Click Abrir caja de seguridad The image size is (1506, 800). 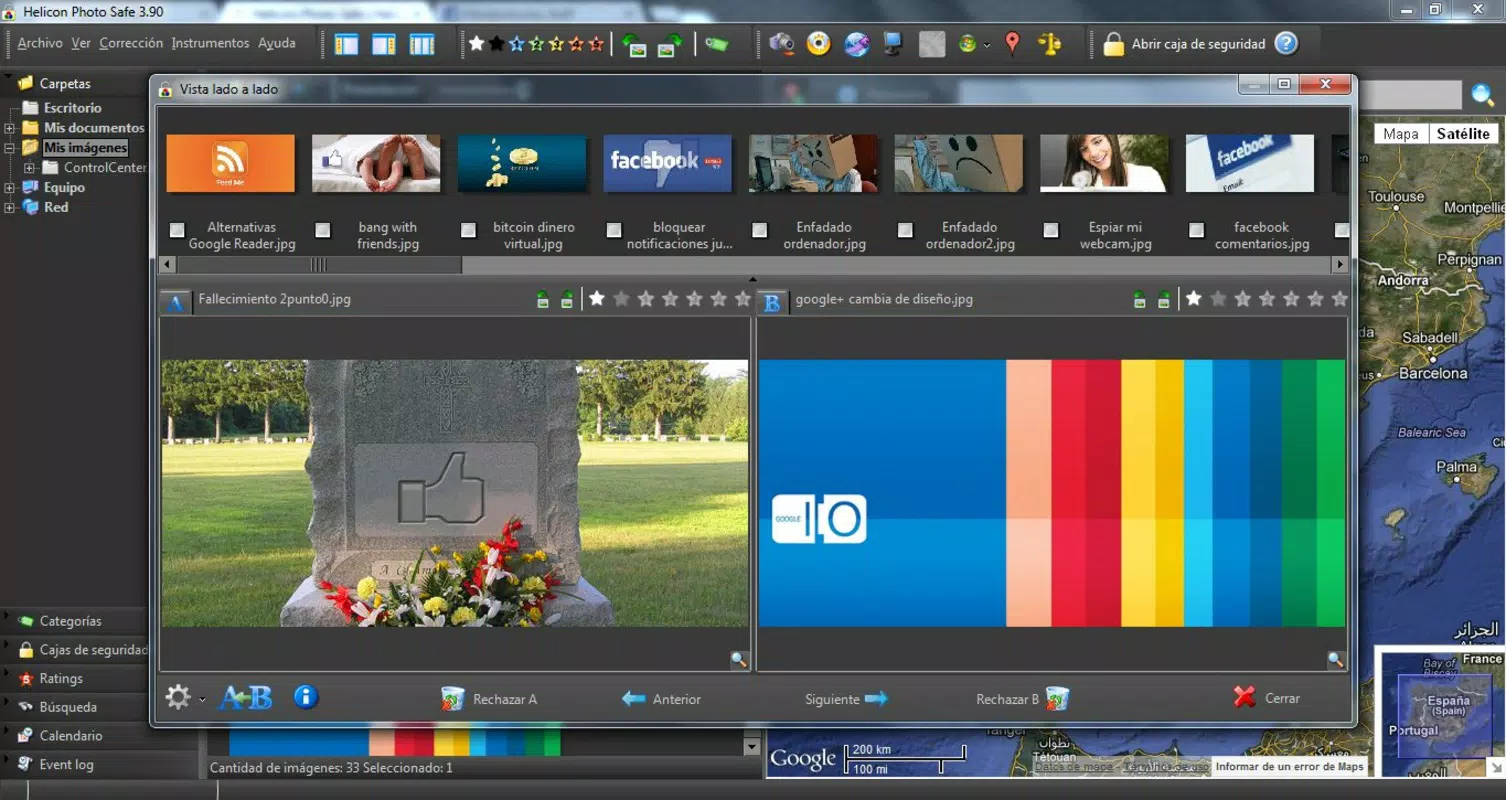(1184, 44)
